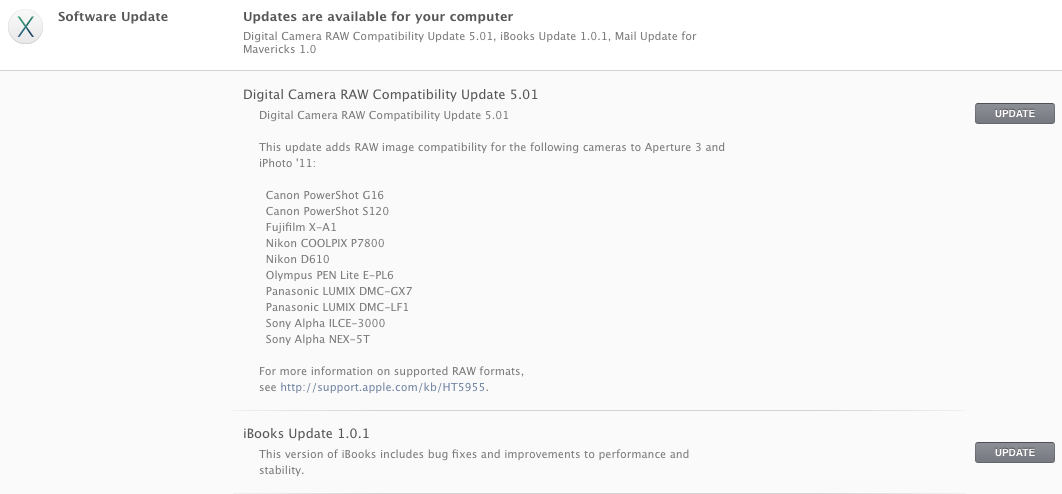Click the Canon PowerShot G16 entry

click(324, 195)
